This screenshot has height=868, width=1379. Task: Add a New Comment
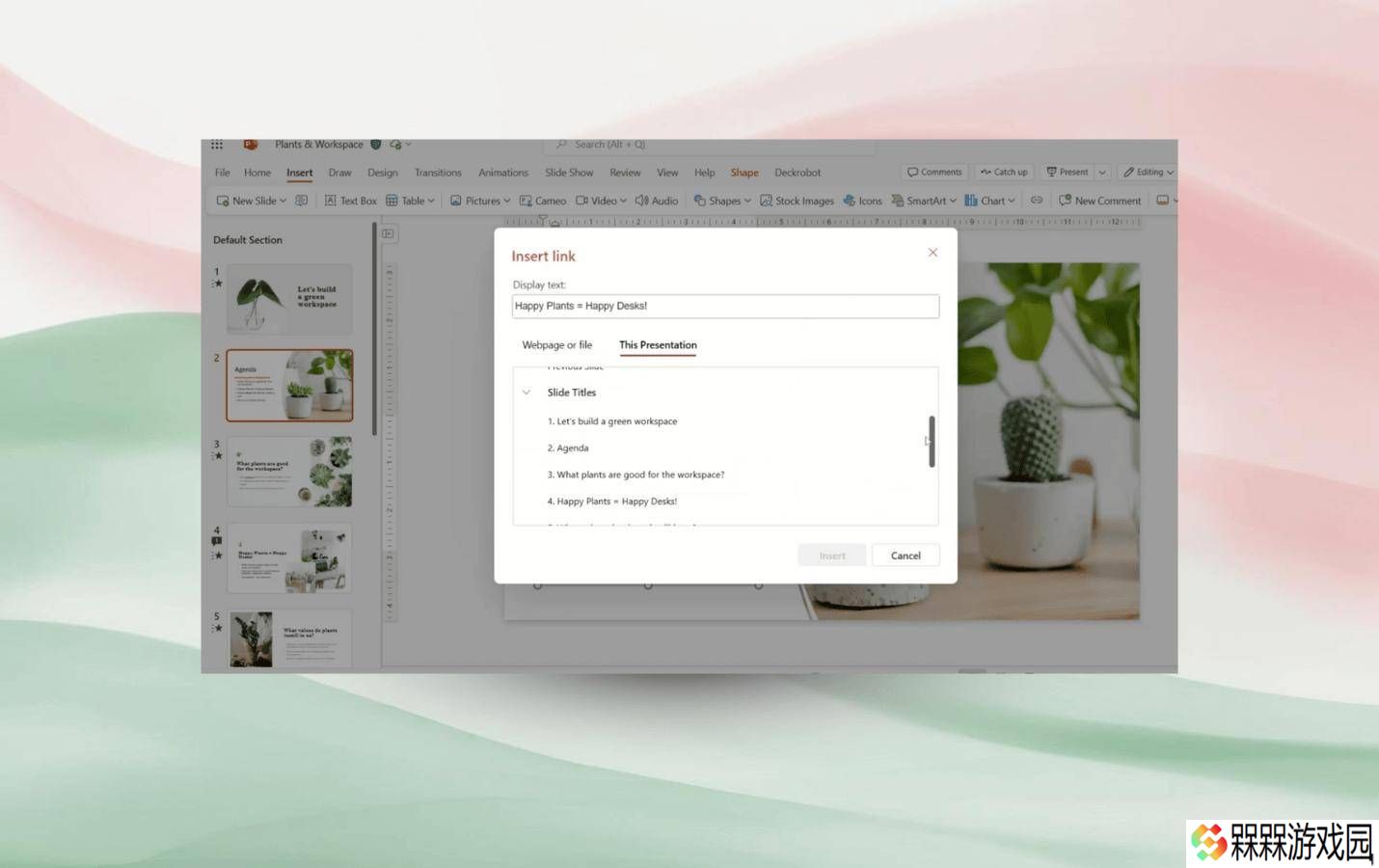pos(1100,201)
